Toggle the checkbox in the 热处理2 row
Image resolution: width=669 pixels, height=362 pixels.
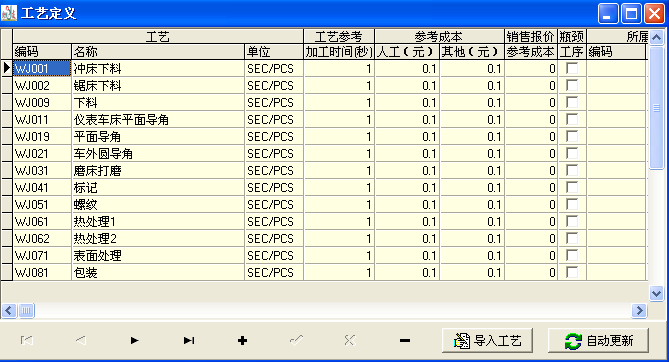point(572,238)
